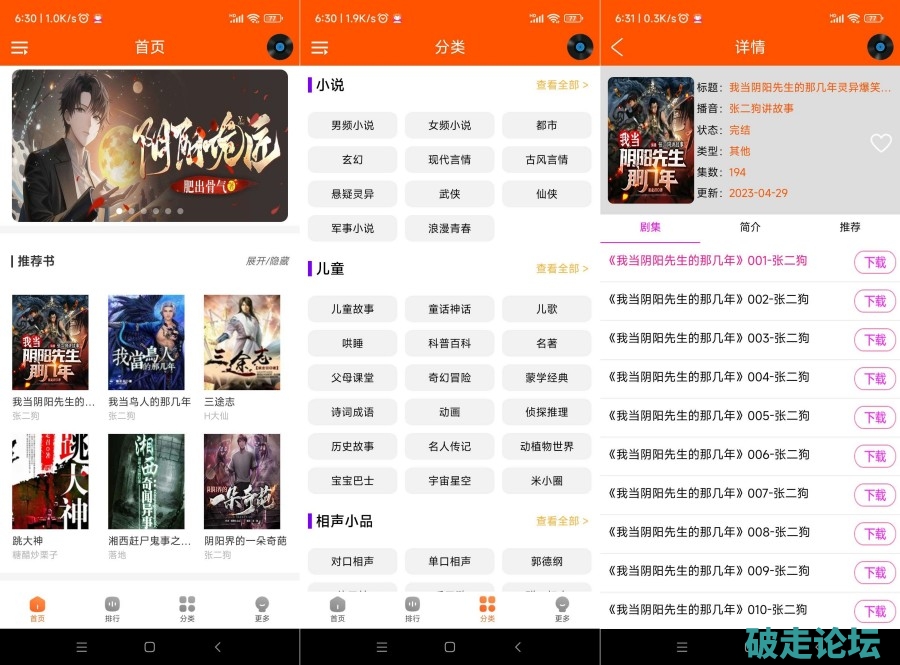
Task: Tap the vinyl record icon on the 详情 screen
Action: tap(880, 47)
